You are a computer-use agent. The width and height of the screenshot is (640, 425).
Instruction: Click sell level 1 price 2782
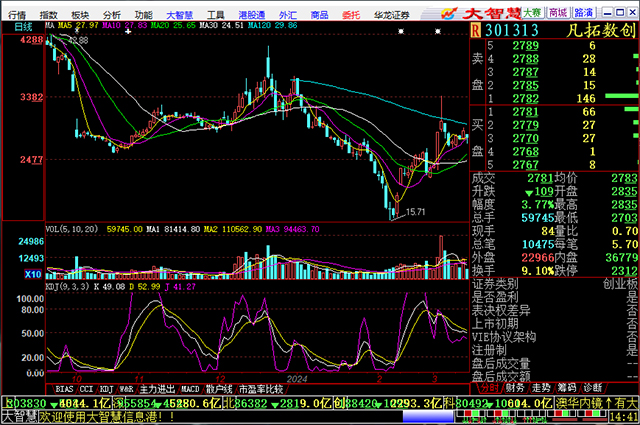click(526, 98)
